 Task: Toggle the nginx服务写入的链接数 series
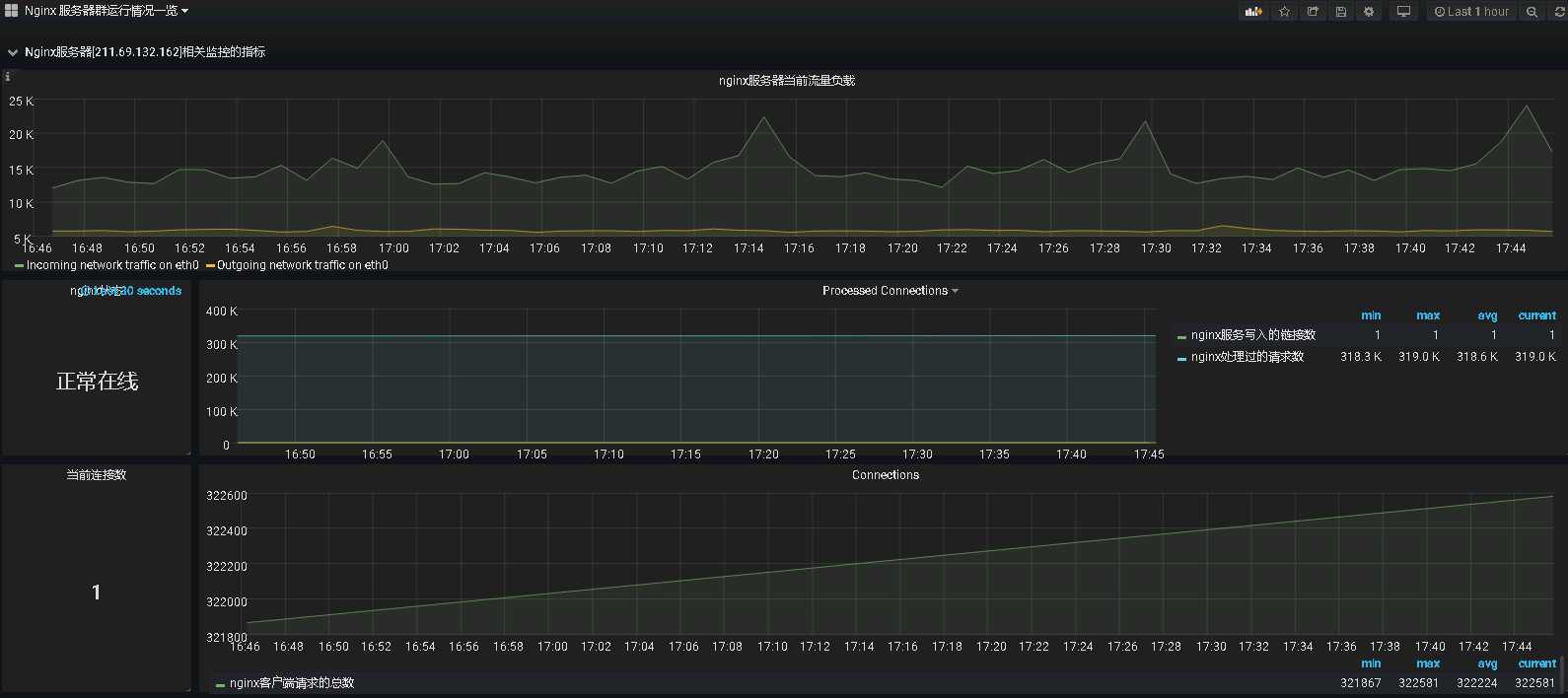1252,335
